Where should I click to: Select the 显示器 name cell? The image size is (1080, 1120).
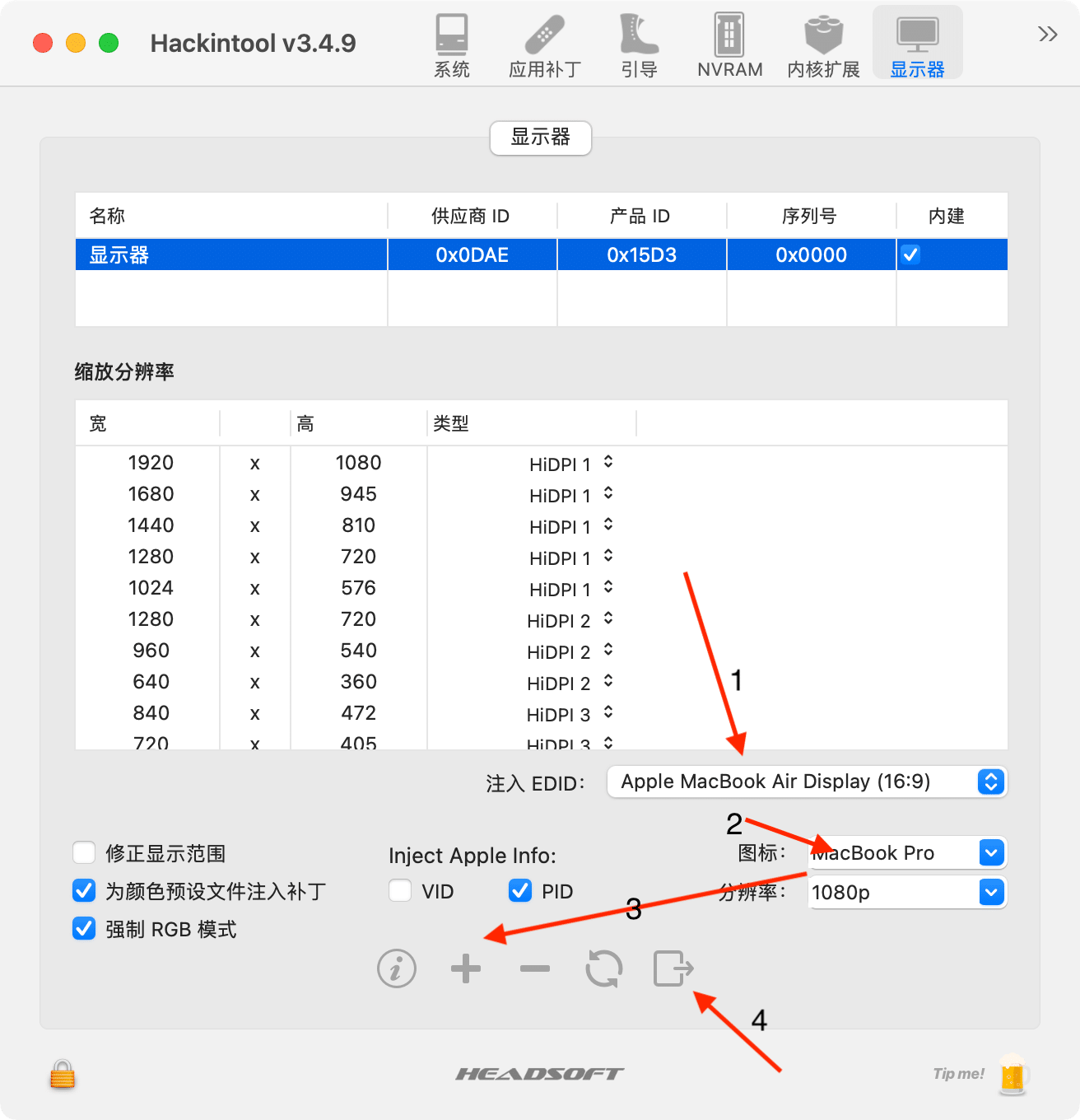231,254
